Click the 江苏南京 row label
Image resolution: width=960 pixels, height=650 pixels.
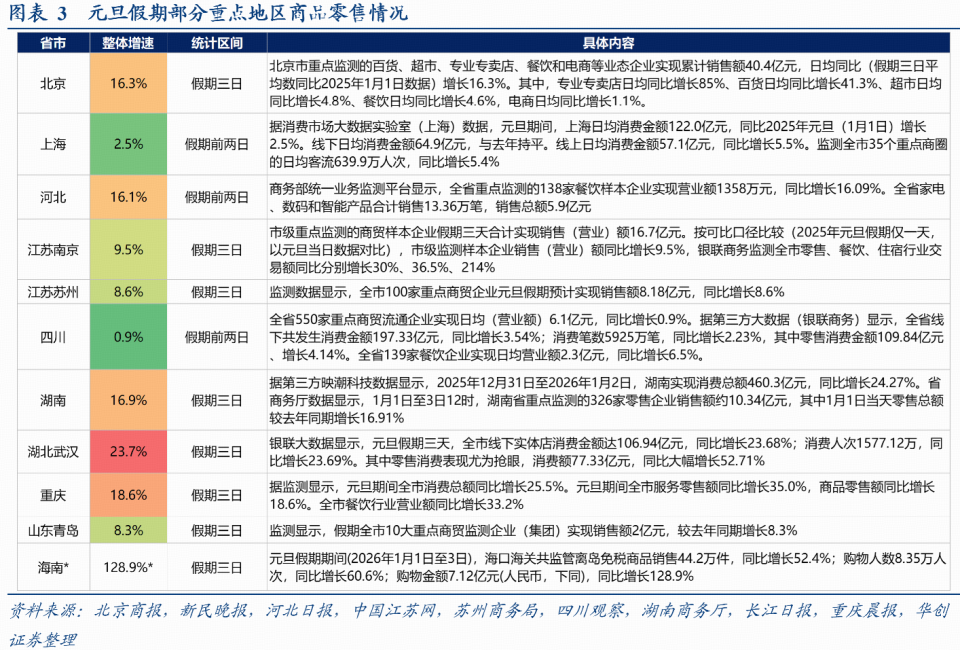(x=52, y=252)
